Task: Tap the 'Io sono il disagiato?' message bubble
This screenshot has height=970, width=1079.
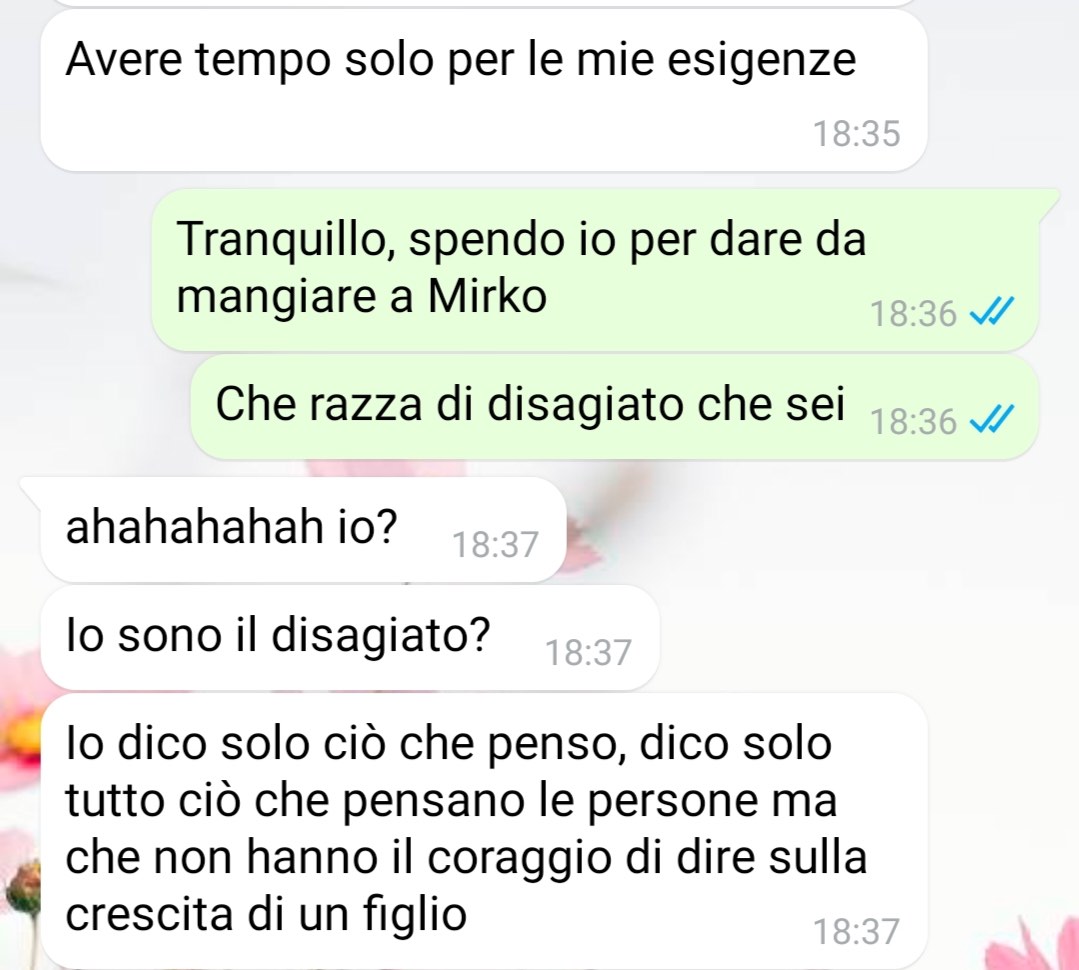Action: (x=350, y=637)
